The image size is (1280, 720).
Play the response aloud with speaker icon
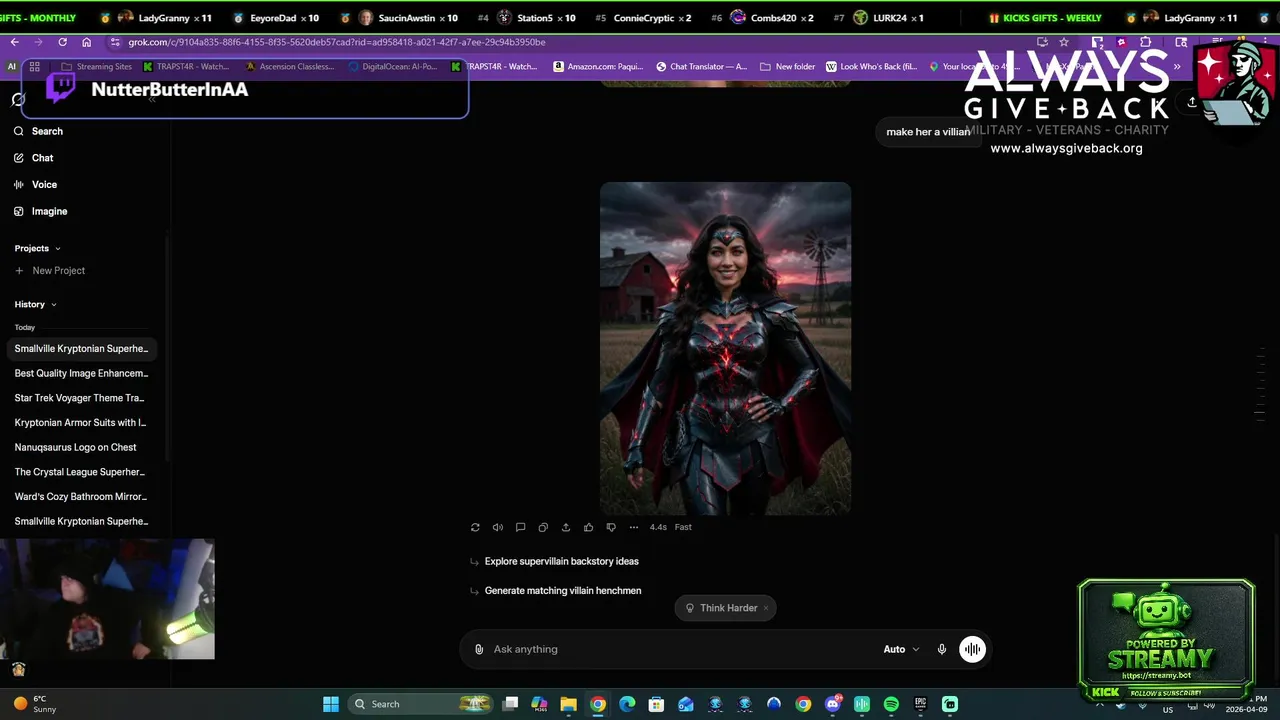point(498,527)
